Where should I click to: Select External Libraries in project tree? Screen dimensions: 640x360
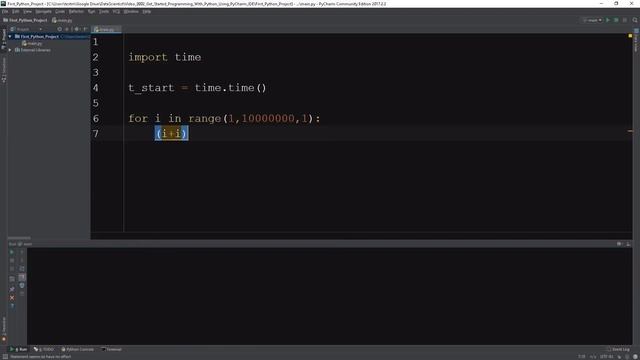(x=33, y=50)
